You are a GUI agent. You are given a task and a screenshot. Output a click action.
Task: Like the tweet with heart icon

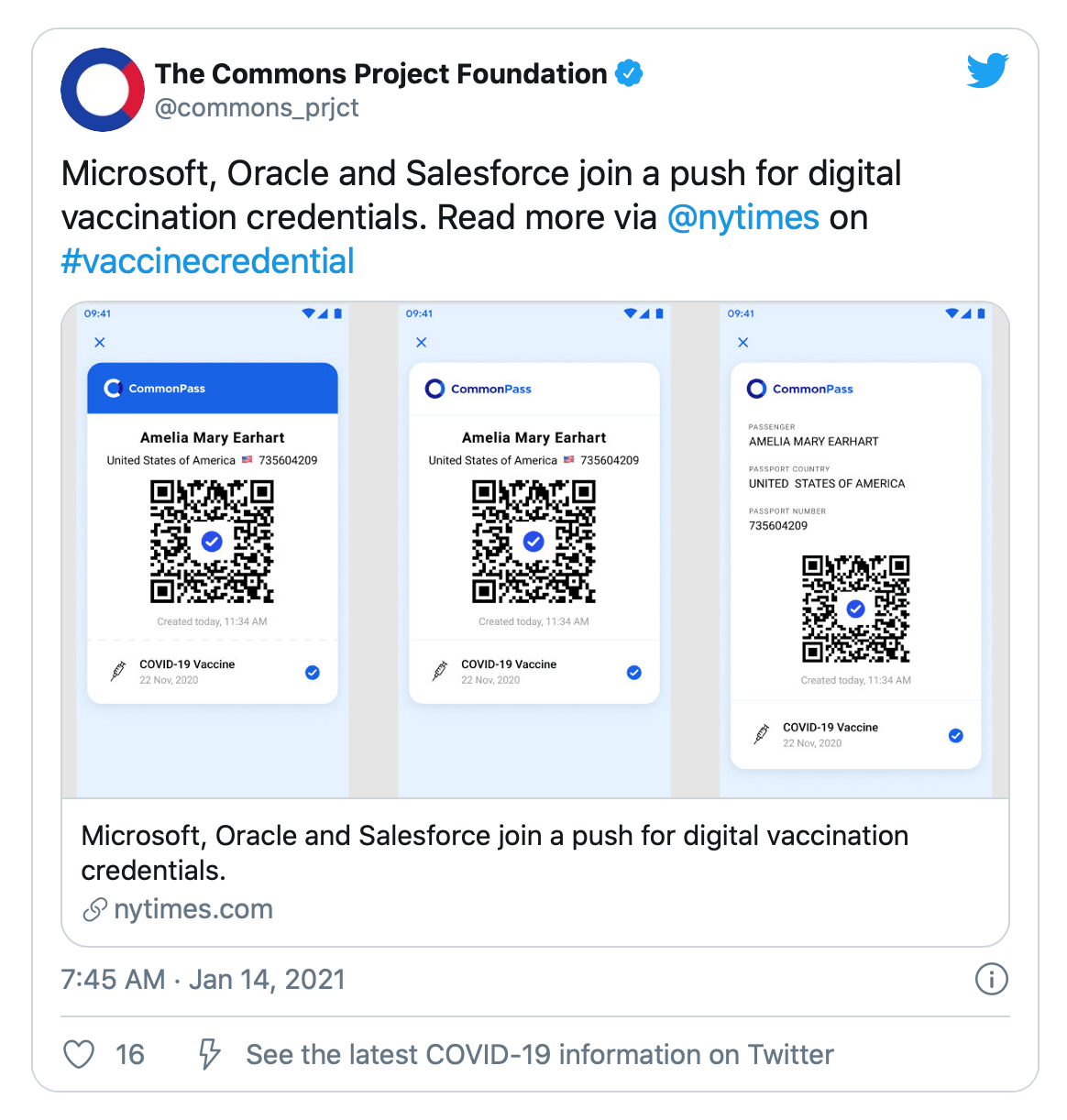coord(79,1054)
